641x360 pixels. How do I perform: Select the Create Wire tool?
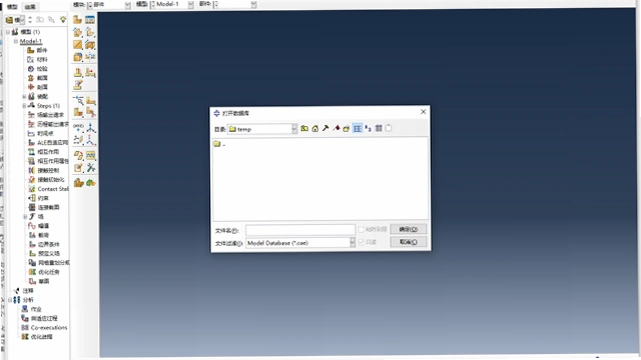click(78, 44)
